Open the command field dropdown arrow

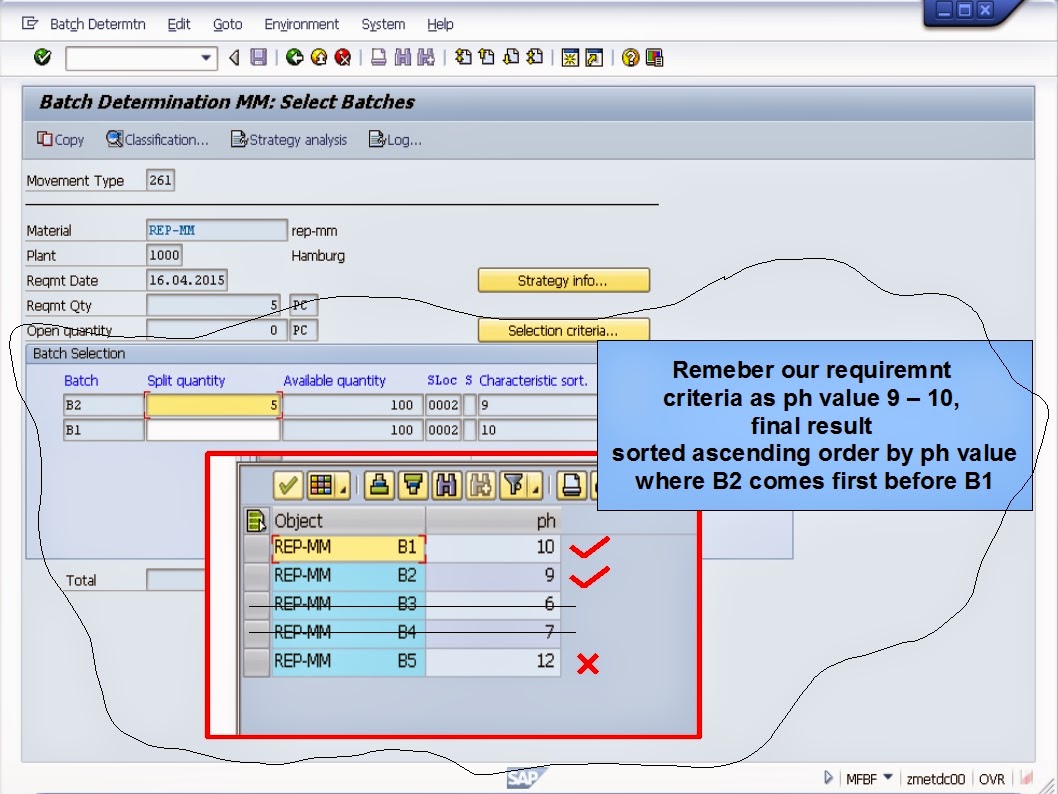(206, 58)
